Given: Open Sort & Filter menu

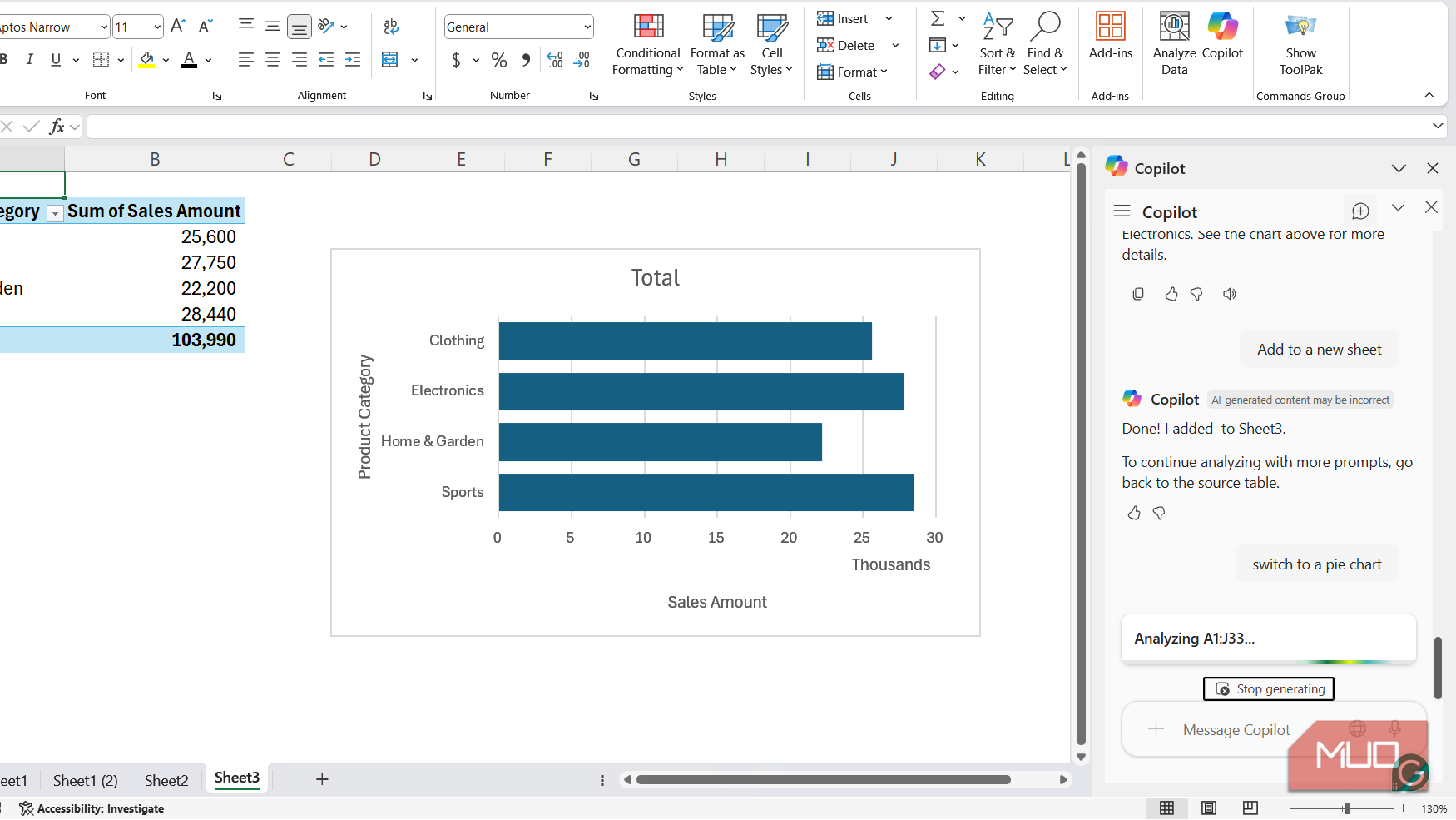Looking at the screenshot, I should [997, 45].
